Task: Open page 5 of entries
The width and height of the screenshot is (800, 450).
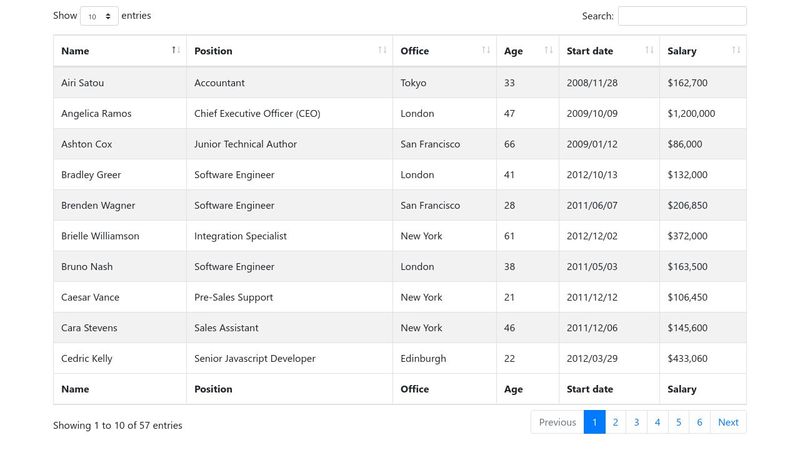Action: [x=679, y=422]
